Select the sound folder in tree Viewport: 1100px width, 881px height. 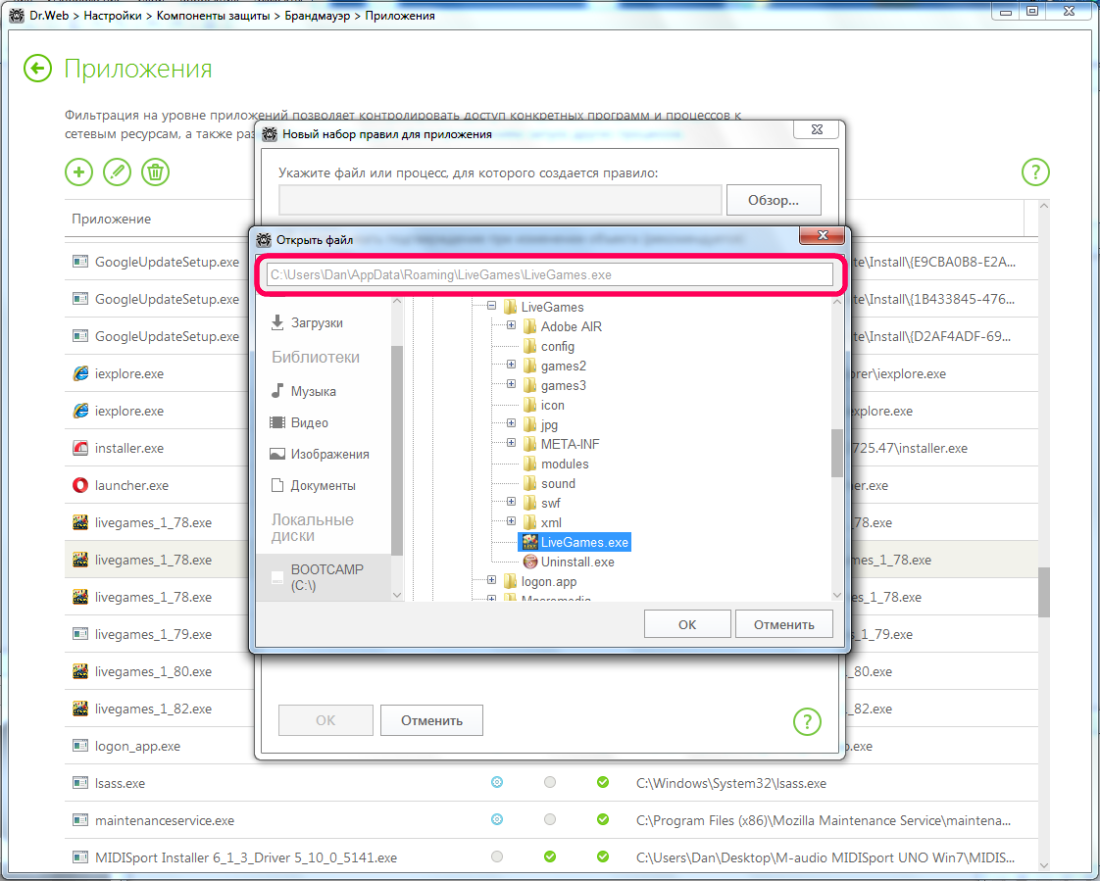click(550, 484)
